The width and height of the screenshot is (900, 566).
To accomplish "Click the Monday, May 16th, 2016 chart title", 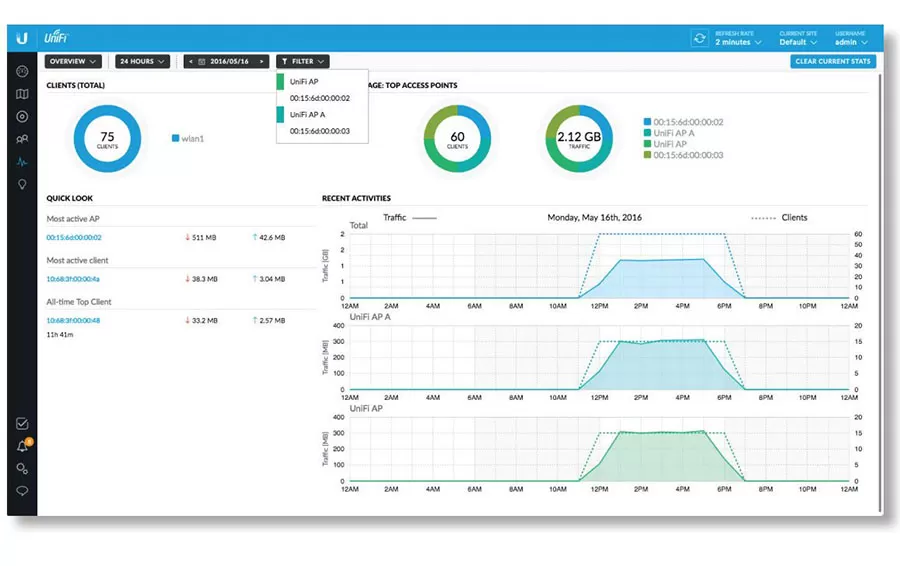I will point(594,218).
